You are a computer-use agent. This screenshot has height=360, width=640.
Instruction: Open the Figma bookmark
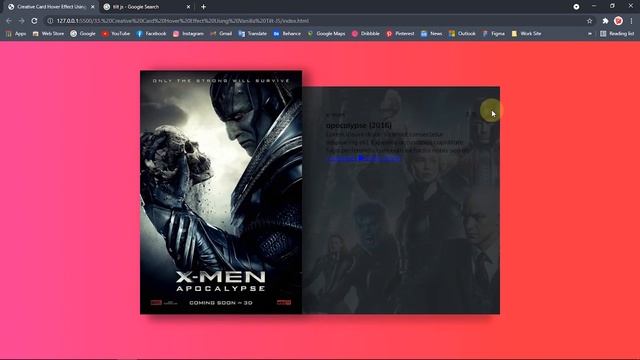[x=493, y=33]
